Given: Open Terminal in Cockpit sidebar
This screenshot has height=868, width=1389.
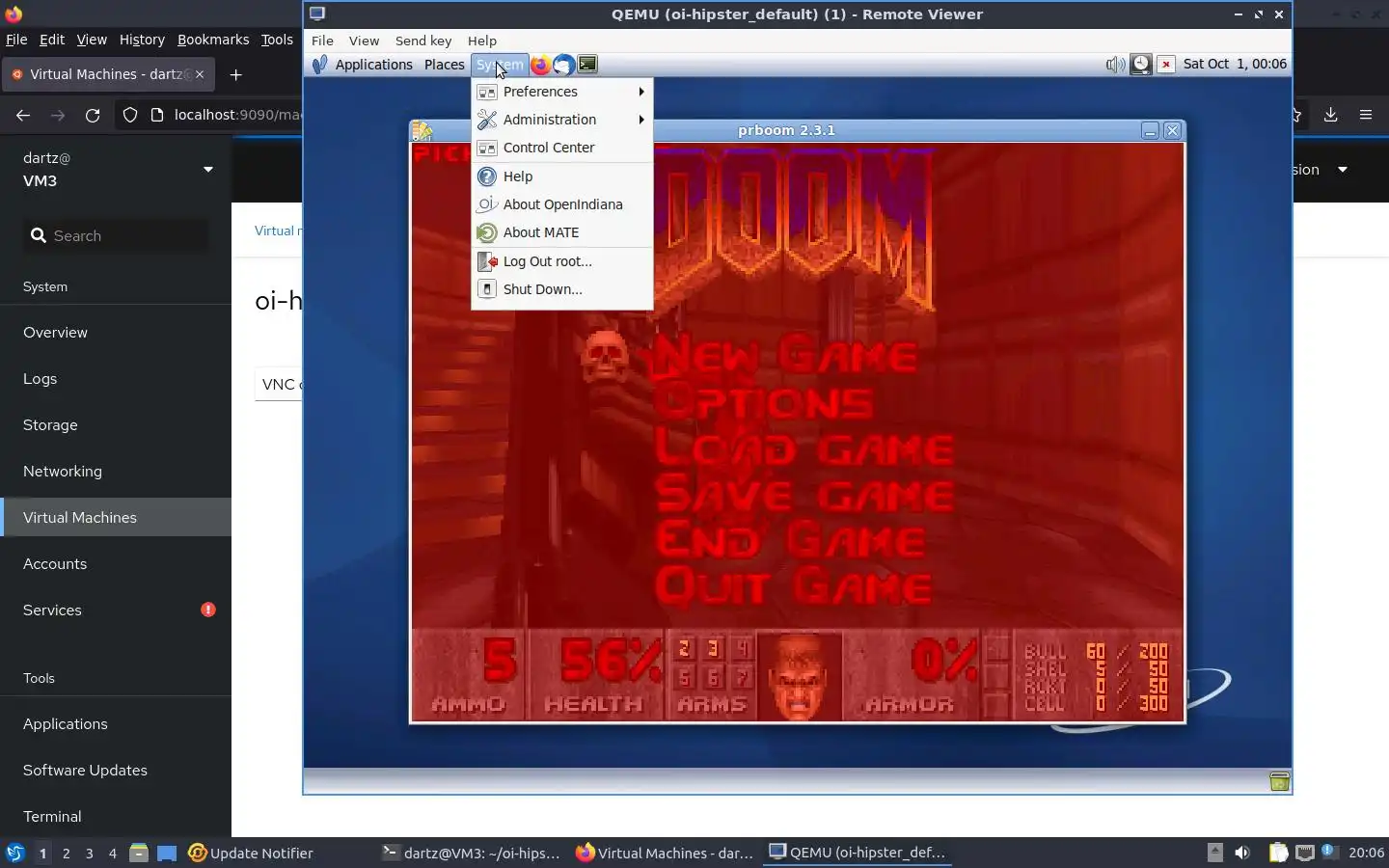Looking at the screenshot, I should pyautogui.click(x=116, y=816).
